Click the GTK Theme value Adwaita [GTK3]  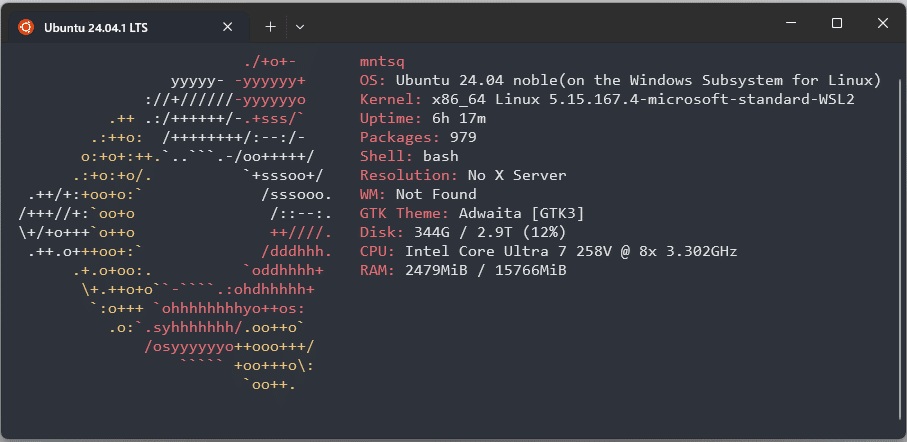pos(522,213)
